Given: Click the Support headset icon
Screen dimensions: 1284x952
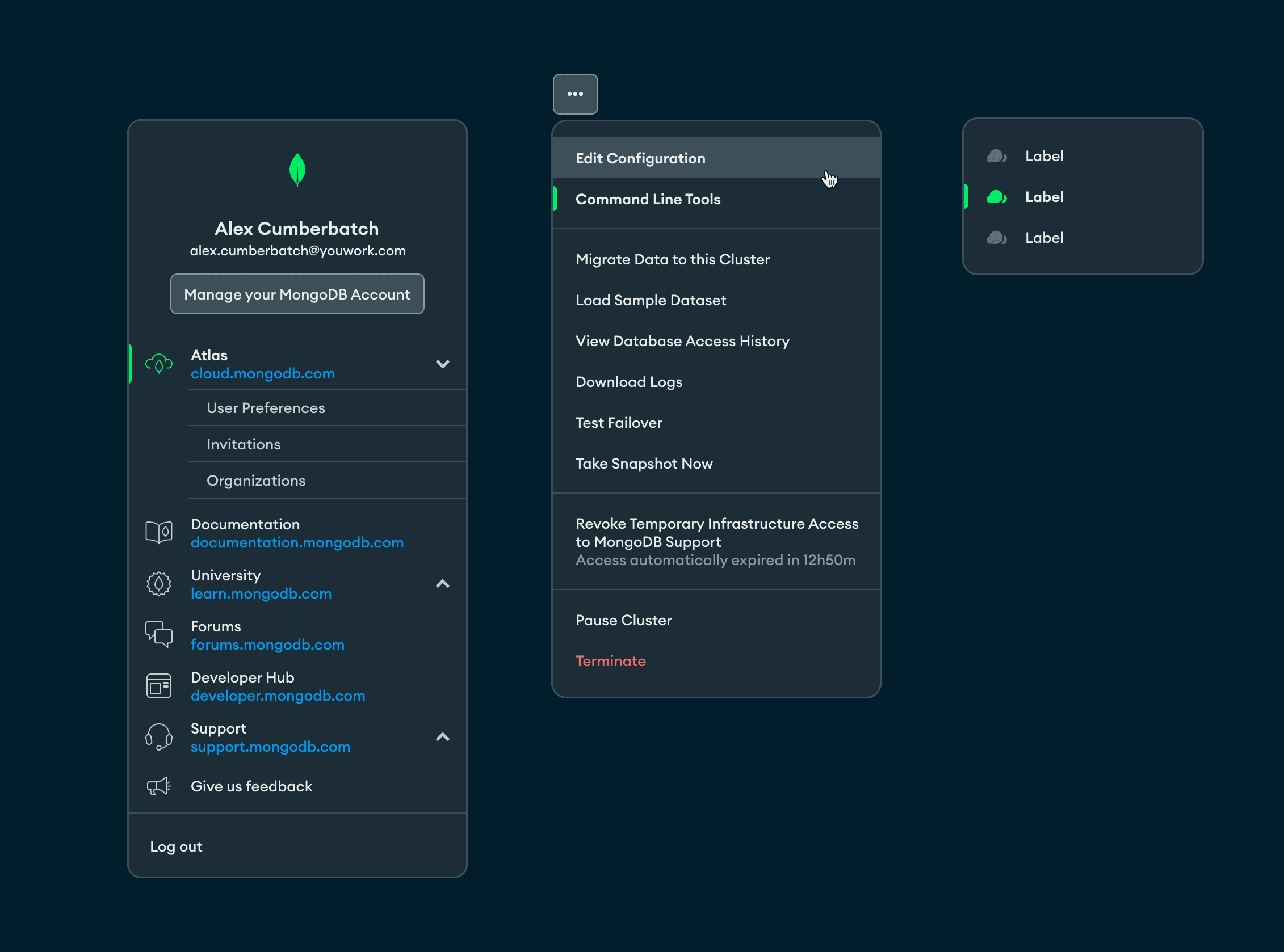Looking at the screenshot, I should coord(158,736).
